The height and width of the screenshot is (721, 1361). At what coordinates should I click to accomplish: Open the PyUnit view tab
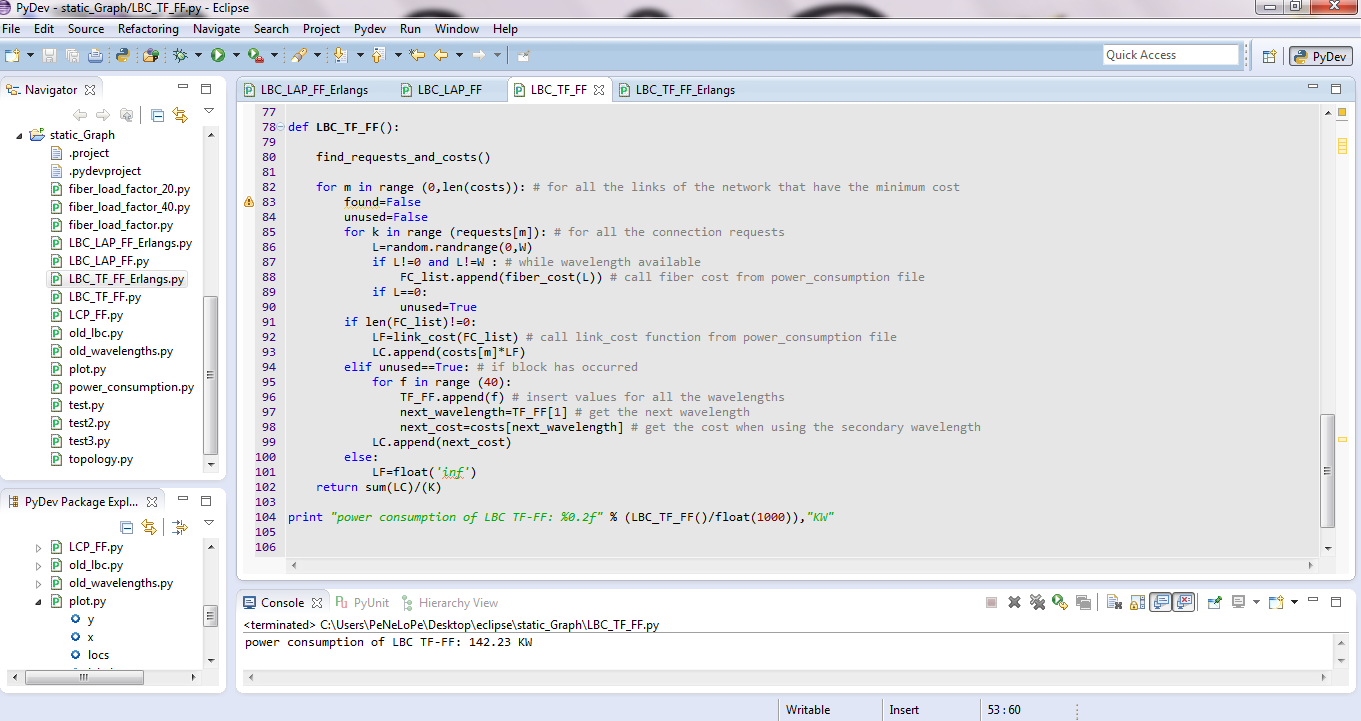coord(362,603)
